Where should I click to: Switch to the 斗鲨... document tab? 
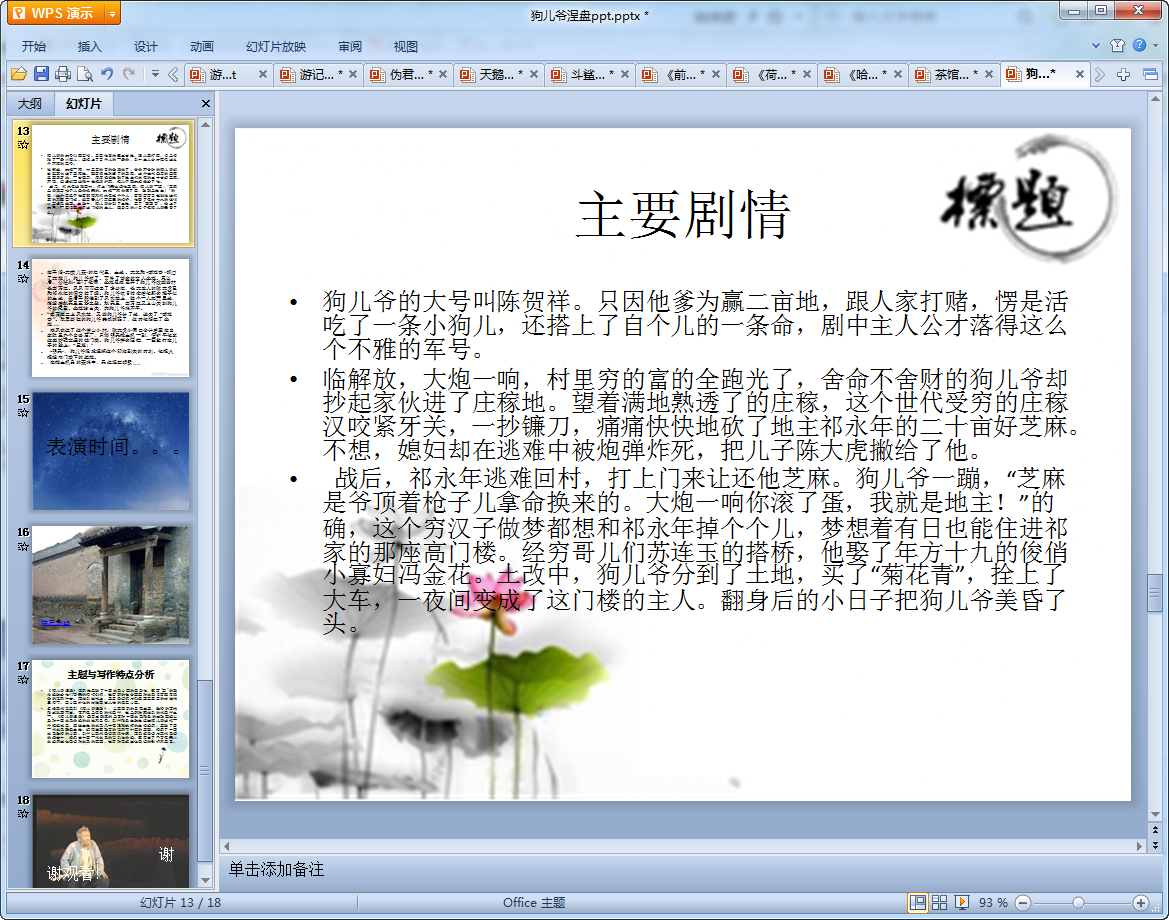pos(585,74)
